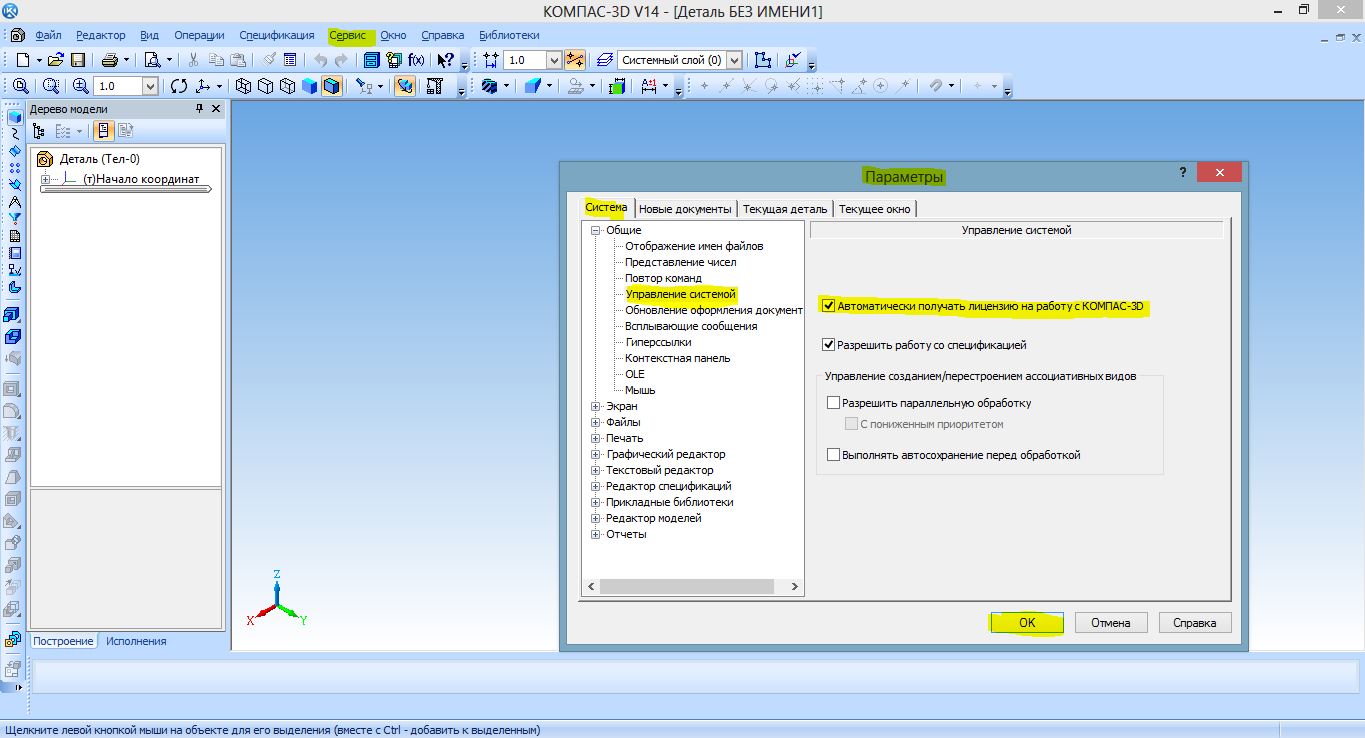Toggle Автоматически получать лицензию checkbox
The image size is (1365, 738).
828,306
